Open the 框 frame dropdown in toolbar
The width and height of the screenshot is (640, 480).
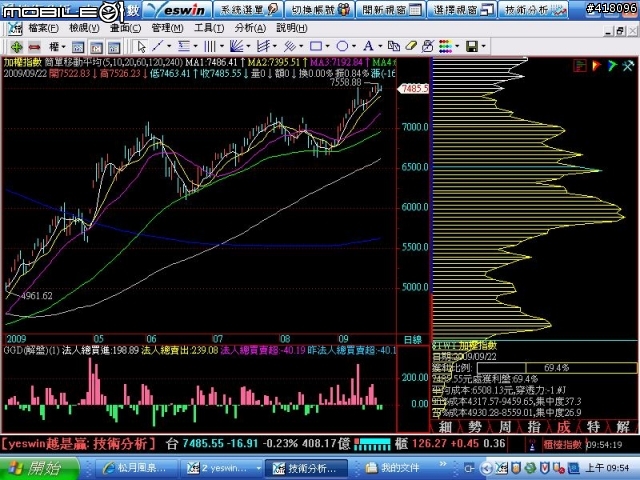tap(57, 47)
